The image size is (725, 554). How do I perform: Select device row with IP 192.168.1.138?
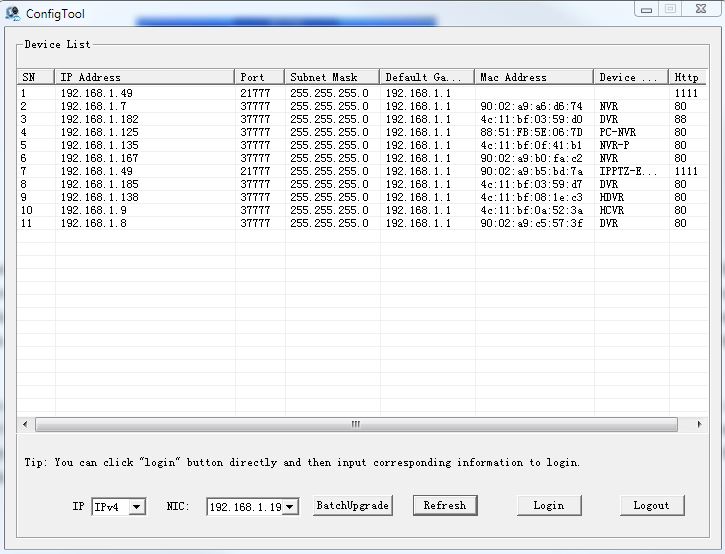pyautogui.click(x=362, y=197)
